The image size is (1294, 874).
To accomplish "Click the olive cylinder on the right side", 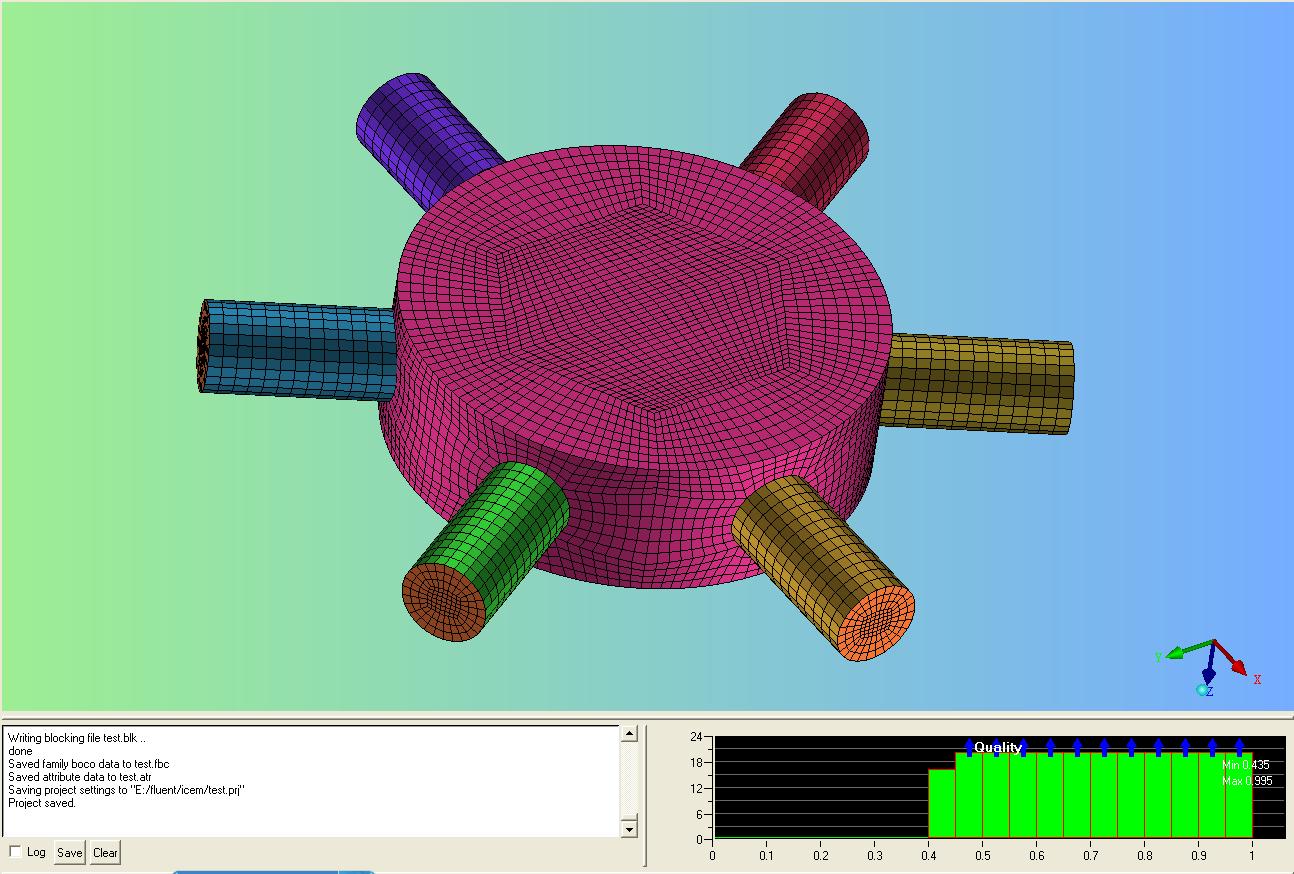I will (x=980, y=385).
